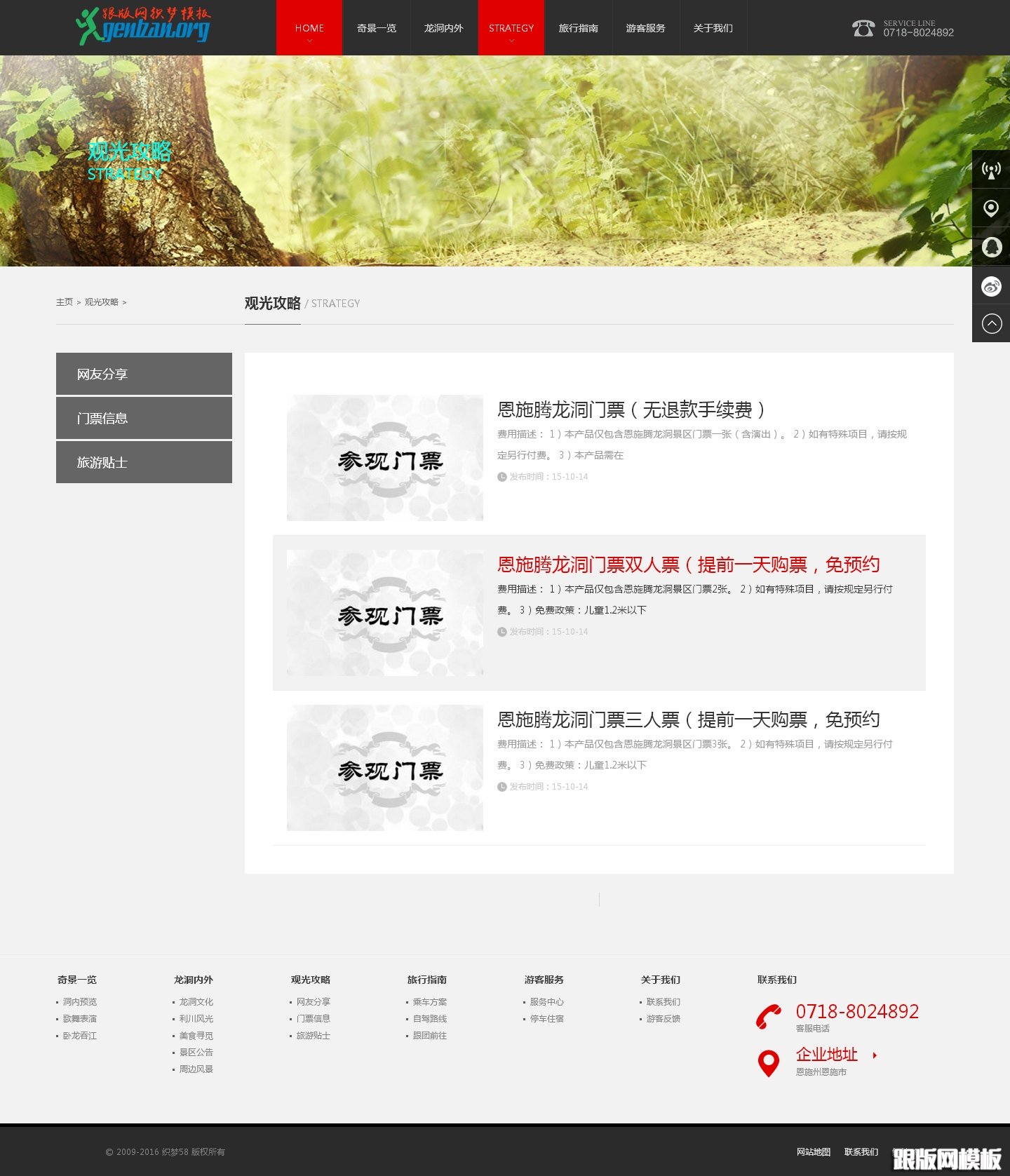Screen dimensions: 1010x1176
Task: Expand the HOME menu chevron
Action: click(309, 41)
